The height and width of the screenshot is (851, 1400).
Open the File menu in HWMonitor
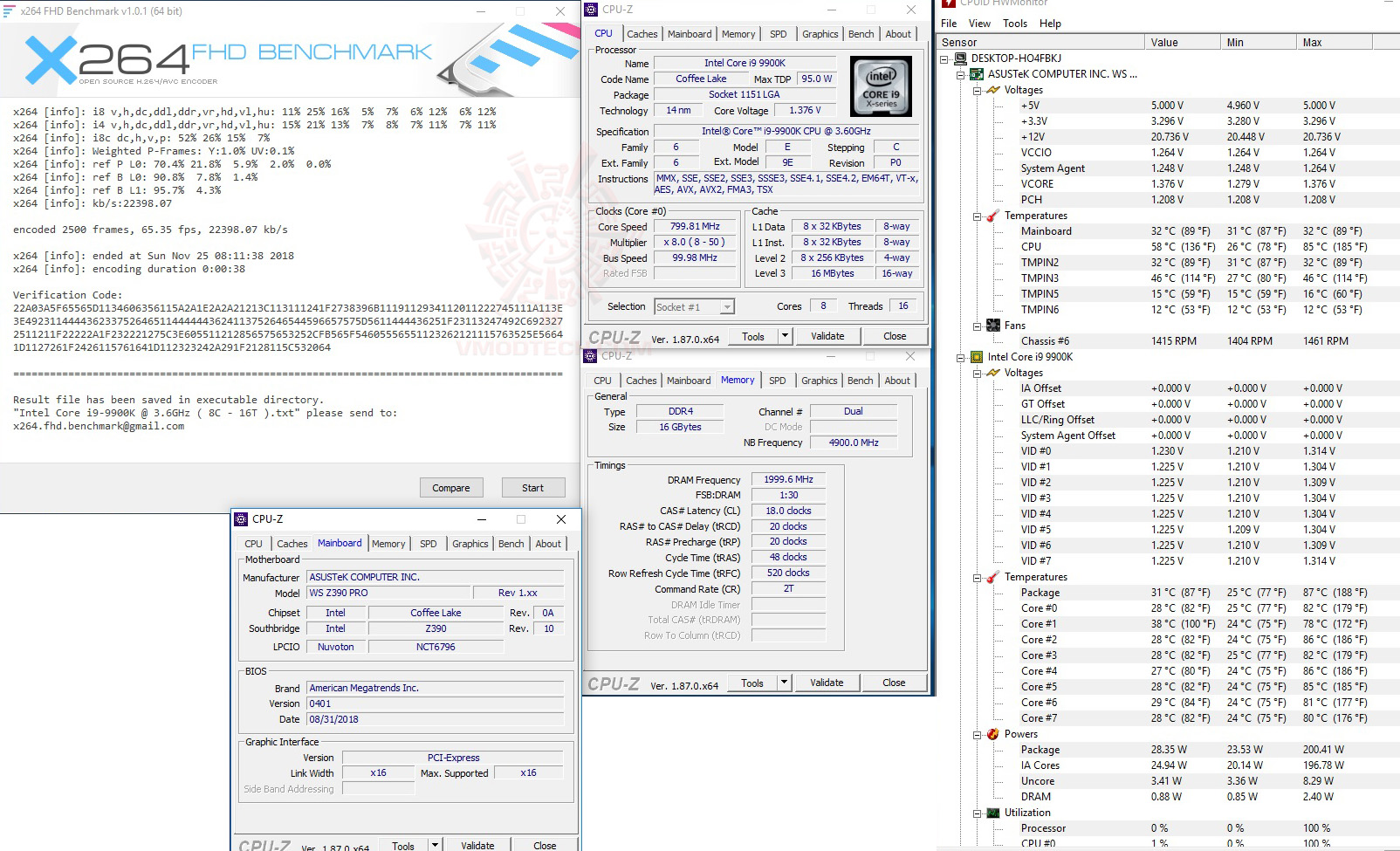[x=949, y=24]
